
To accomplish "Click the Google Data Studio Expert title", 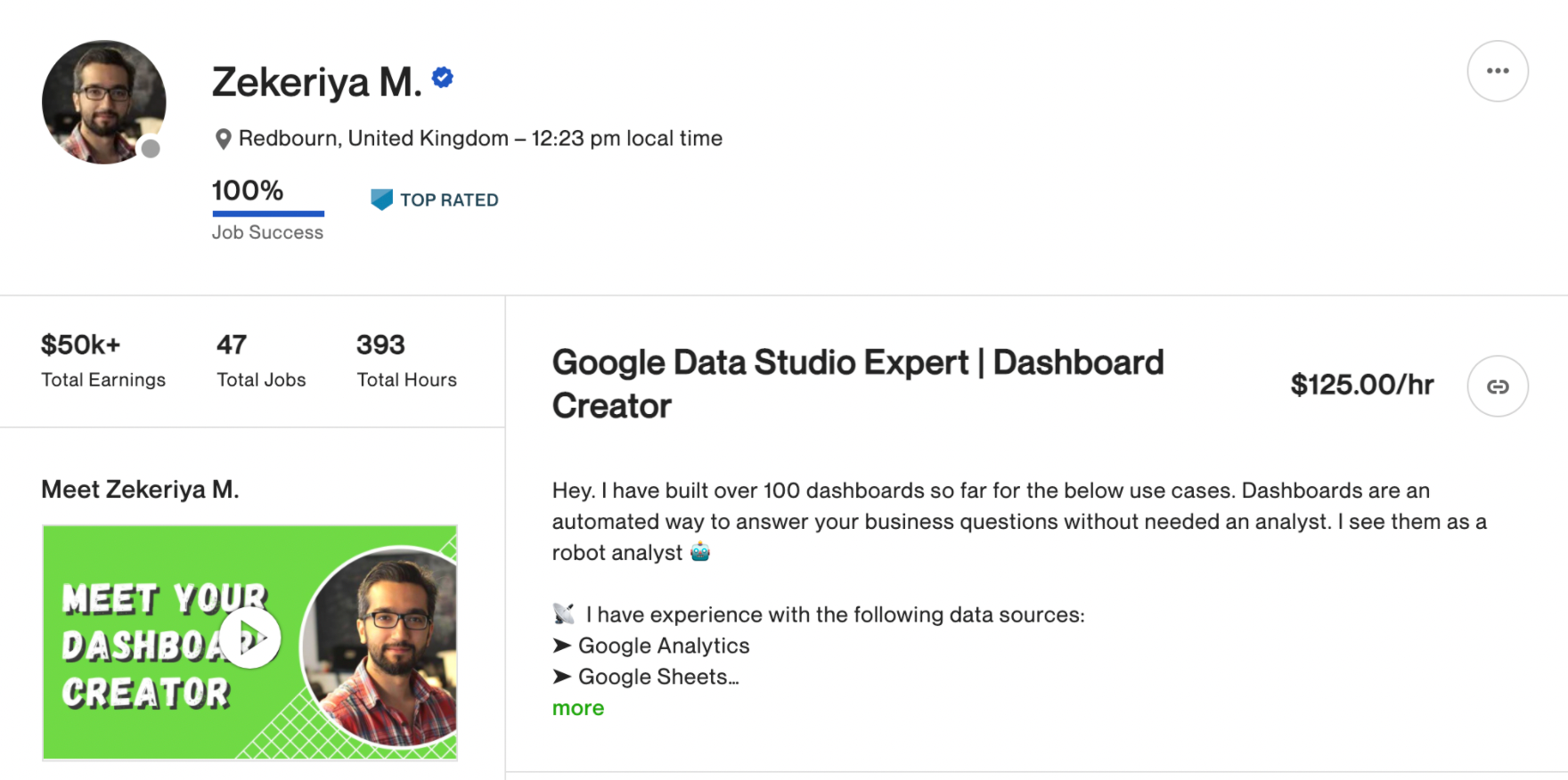I will [x=858, y=384].
